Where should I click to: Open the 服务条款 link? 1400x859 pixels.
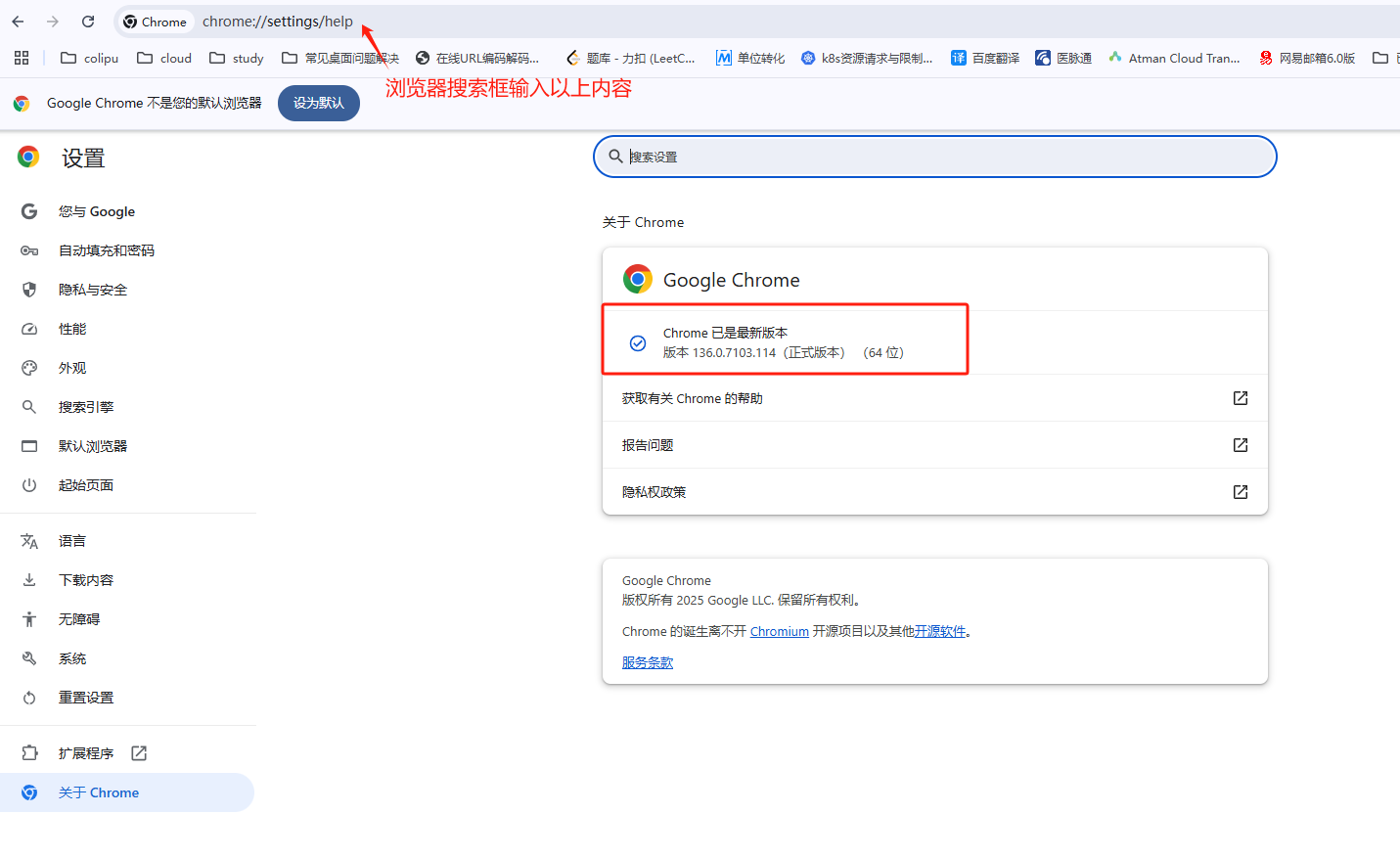647,662
